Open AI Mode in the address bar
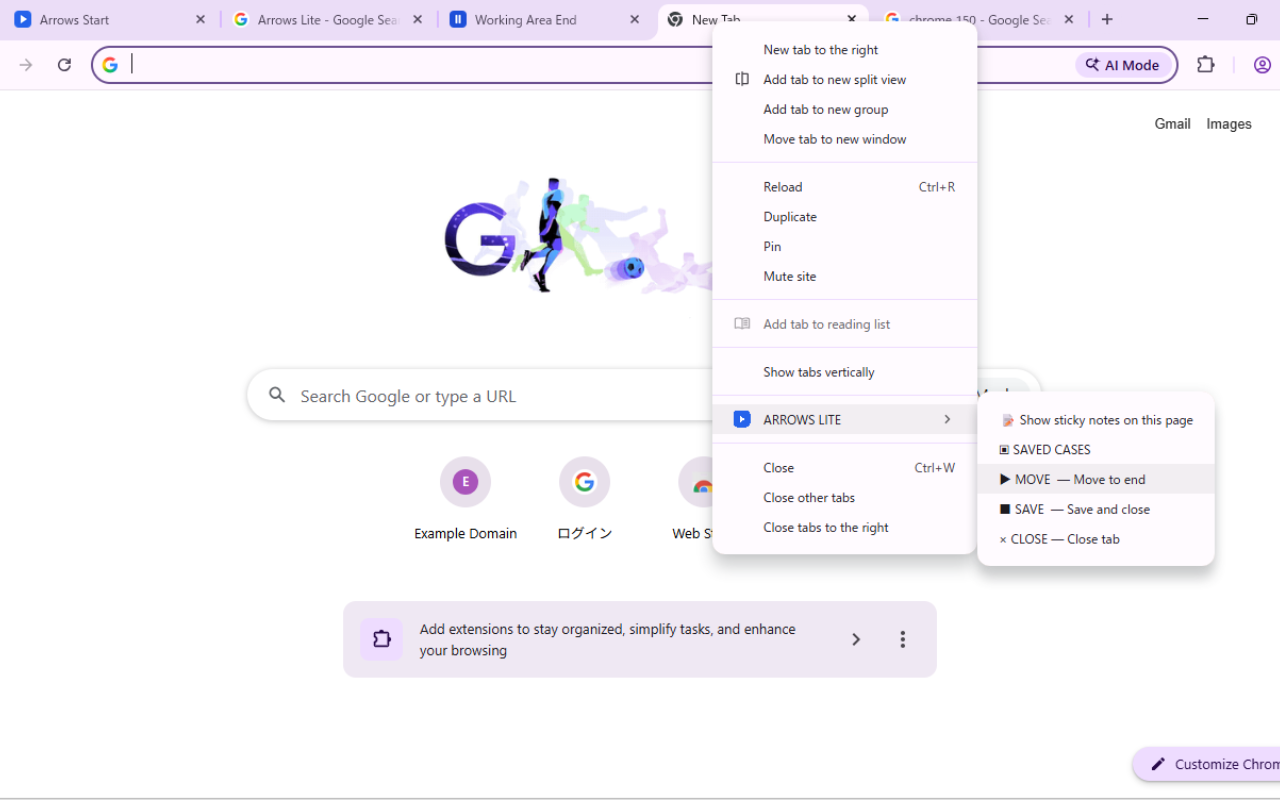 pyautogui.click(x=1123, y=65)
